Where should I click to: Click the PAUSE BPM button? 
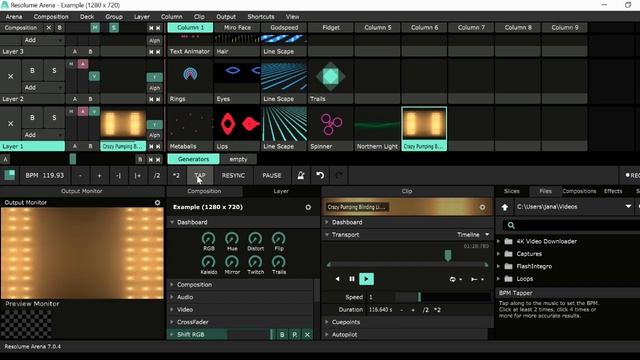(271, 176)
